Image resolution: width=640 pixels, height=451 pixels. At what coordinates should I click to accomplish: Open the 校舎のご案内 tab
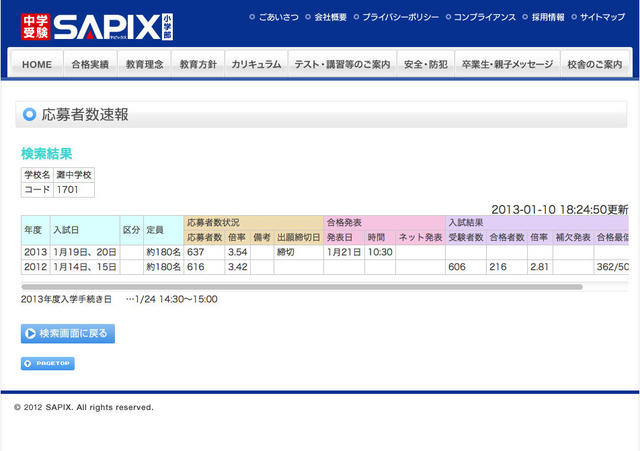[595, 64]
